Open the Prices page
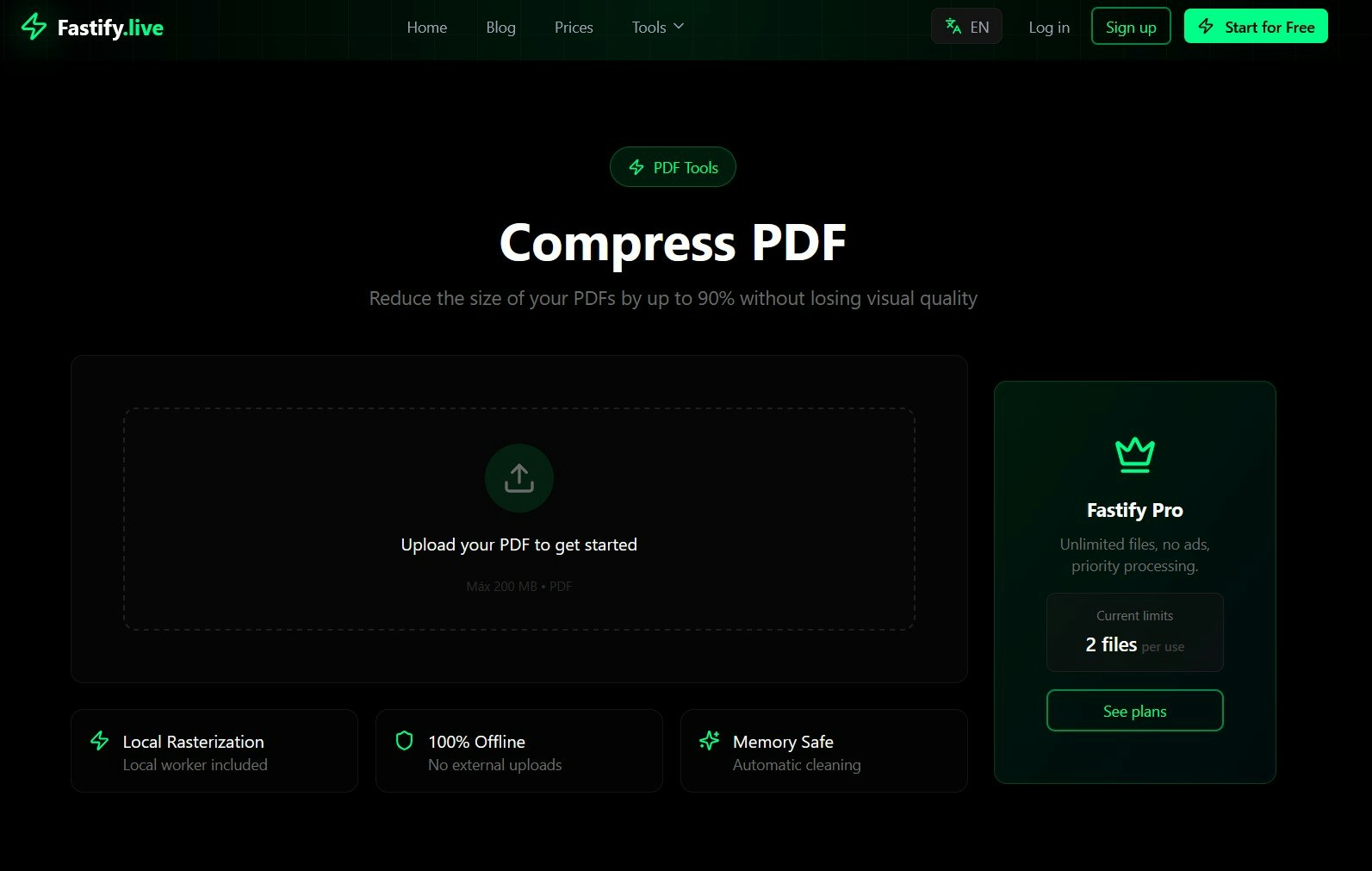Image resolution: width=1372 pixels, height=871 pixels. 574,28
